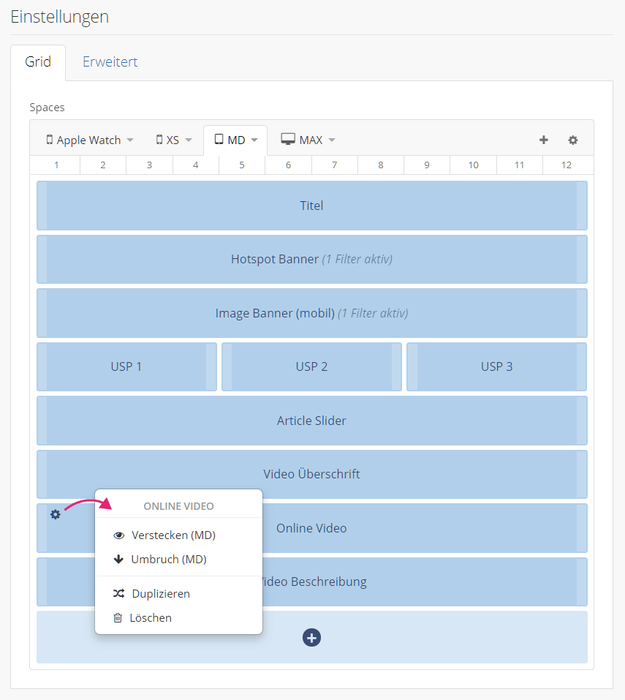Click column number 6 in grid ruler

coord(288,165)
